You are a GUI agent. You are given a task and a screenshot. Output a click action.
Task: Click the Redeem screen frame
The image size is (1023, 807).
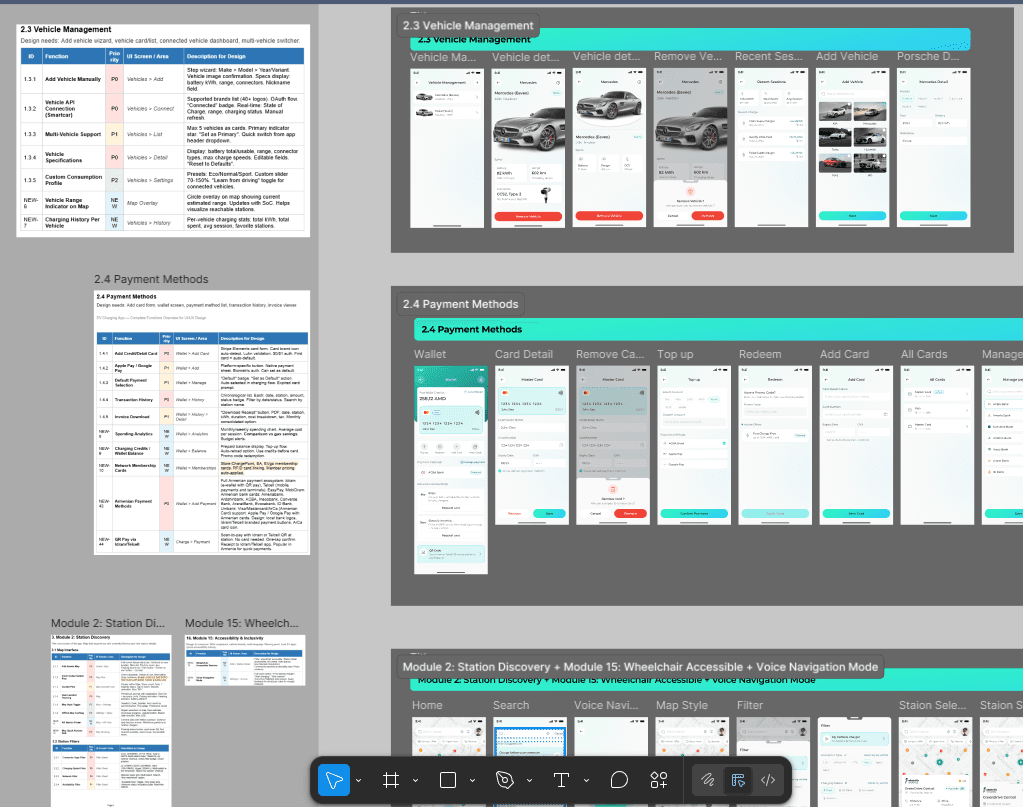click(x=775, y=445)
